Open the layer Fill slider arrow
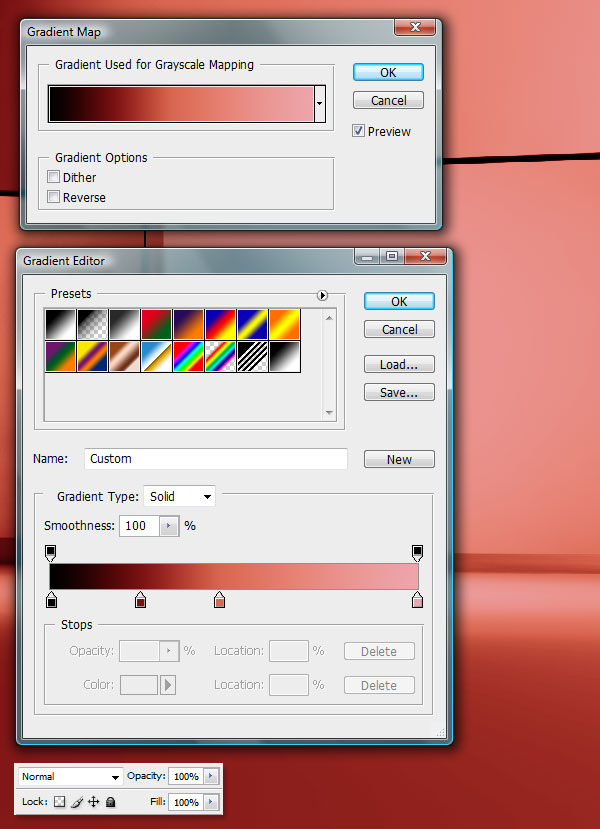 tap(210, 803)
